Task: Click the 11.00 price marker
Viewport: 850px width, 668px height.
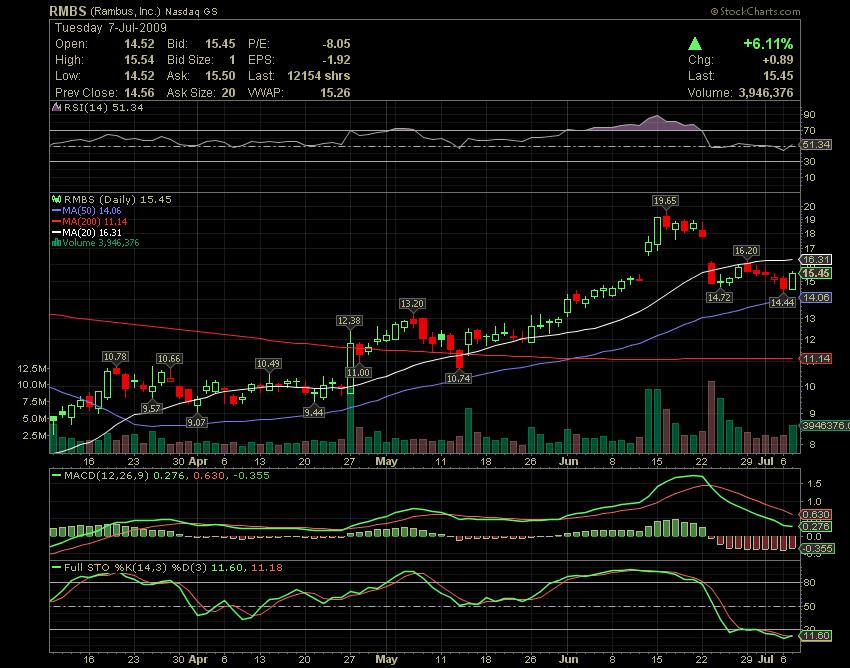Action: [358, 372]
